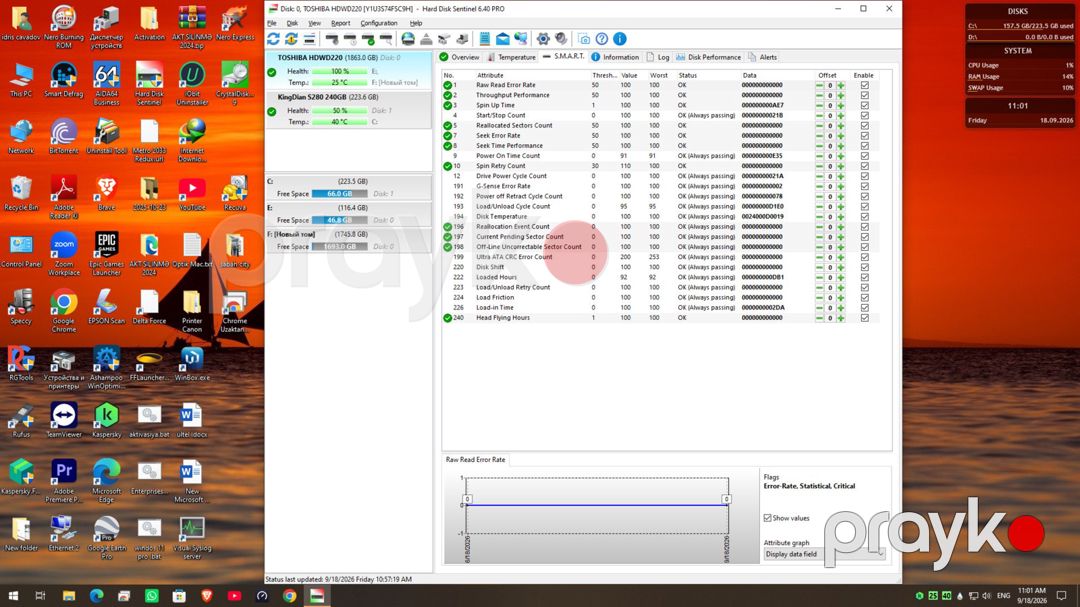Open the Report menu
The image size is (1080, 607).
pos(340,23)
